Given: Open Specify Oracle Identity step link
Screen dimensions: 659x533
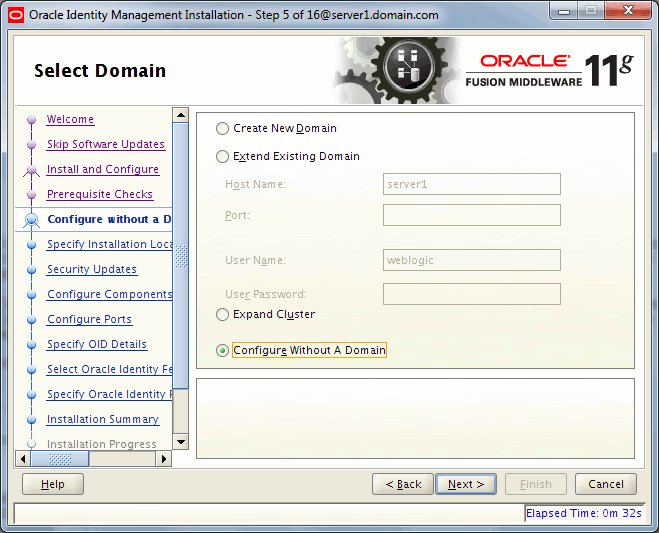Looking at the screenshot, I should click(x=109, y=394).
